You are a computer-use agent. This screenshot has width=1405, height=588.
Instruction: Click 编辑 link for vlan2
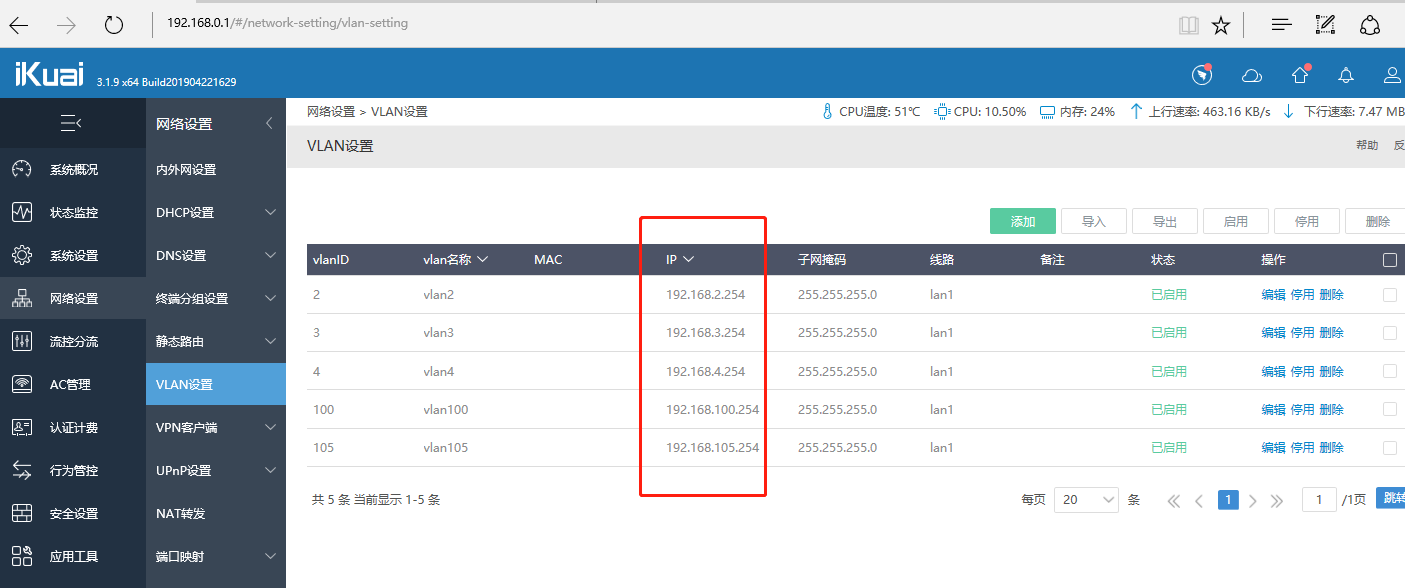pyautogui.click(x=1273, y=294)
